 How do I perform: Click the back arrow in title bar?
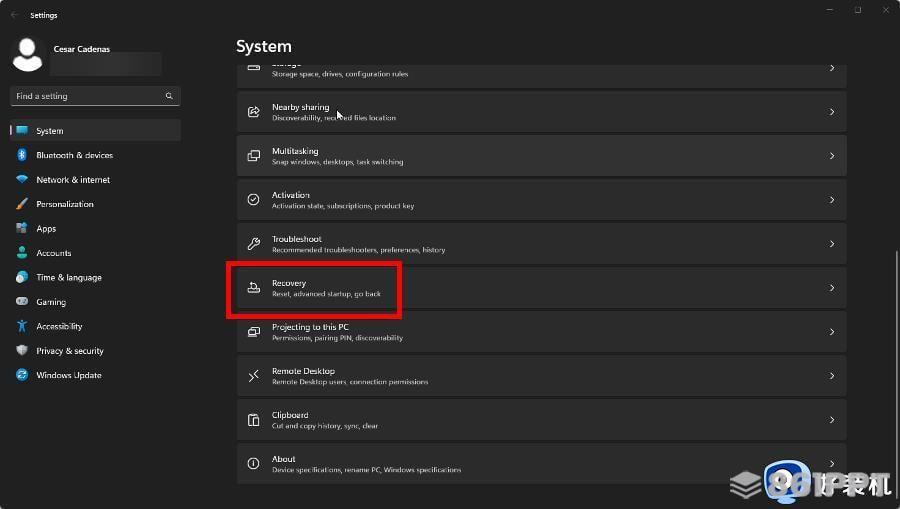14,15
